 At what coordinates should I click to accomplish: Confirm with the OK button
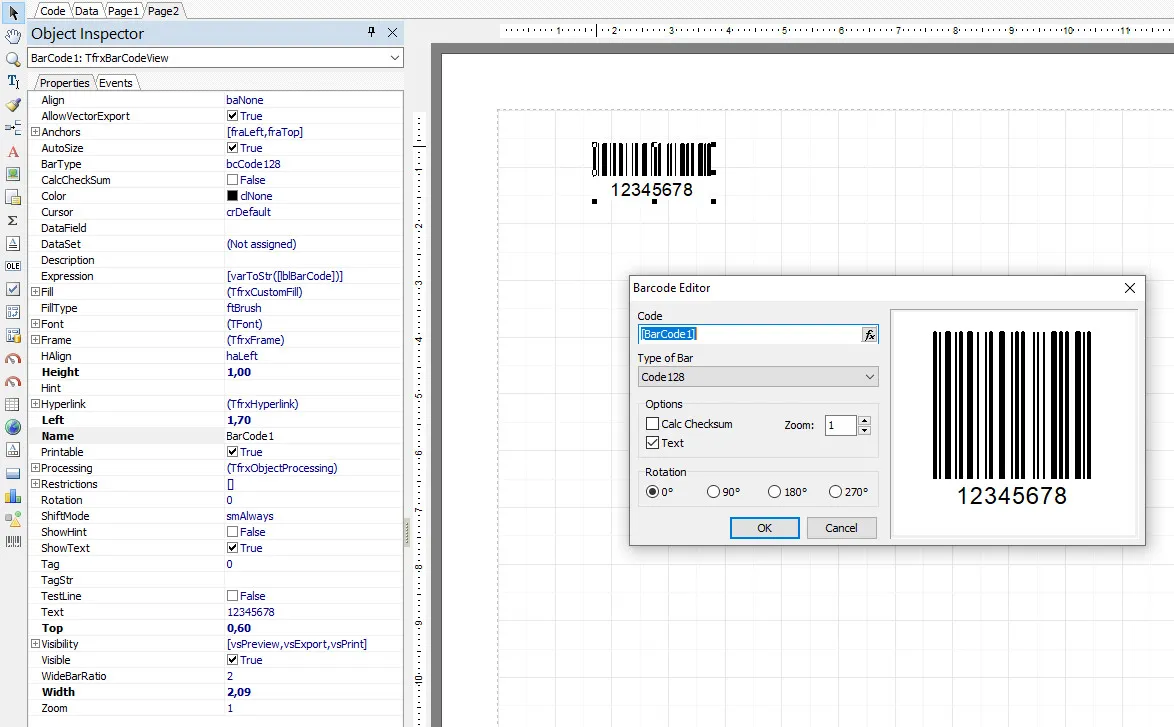coord(764,528)
